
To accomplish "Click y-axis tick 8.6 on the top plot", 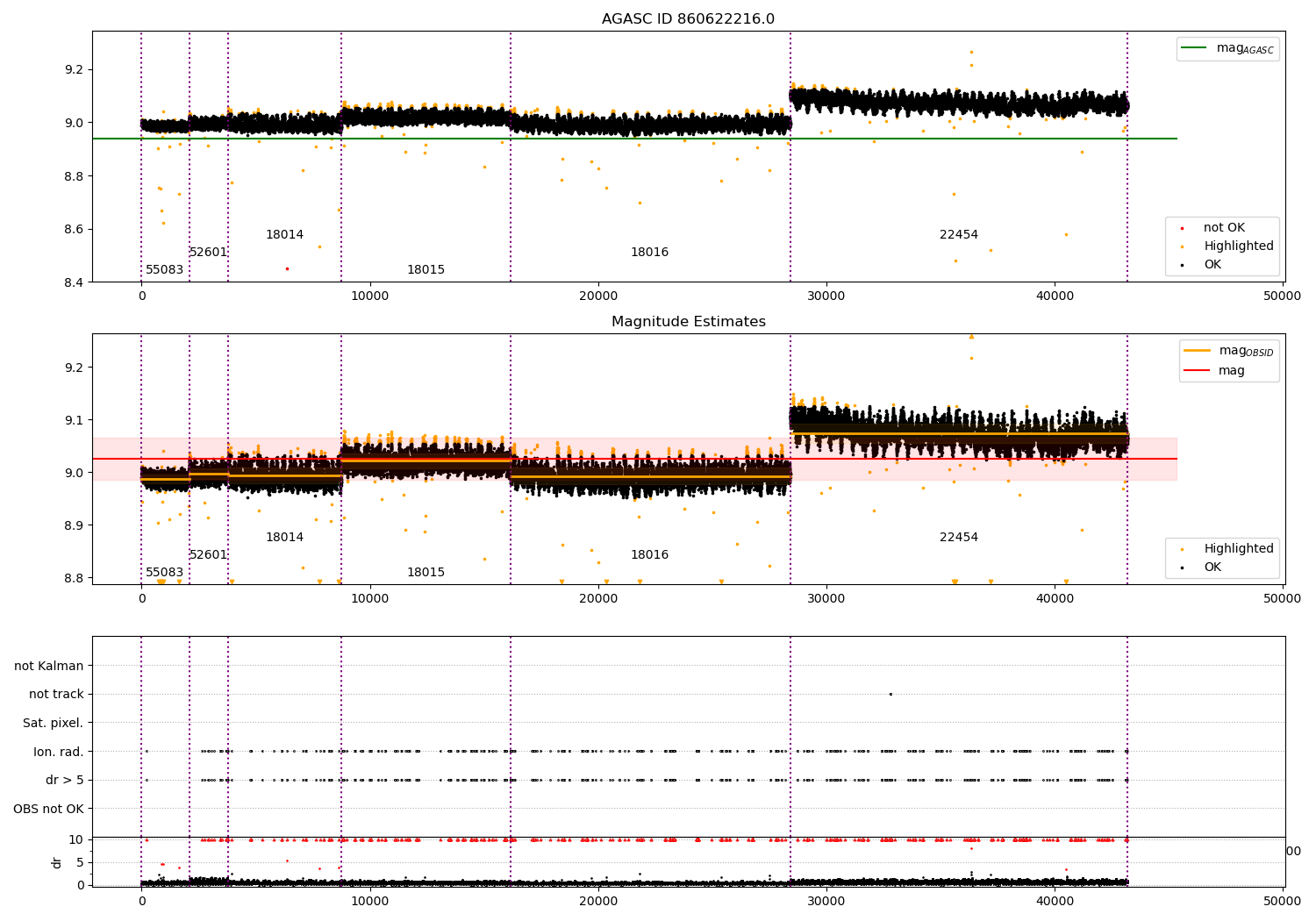I will 73,229.
